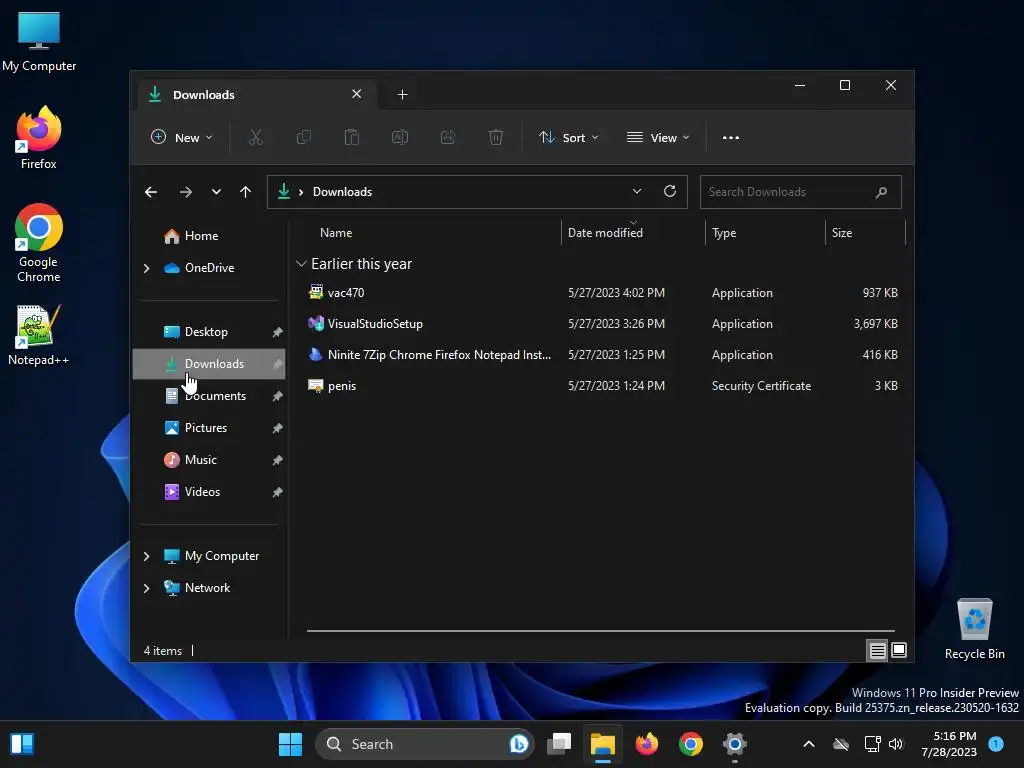1024x768 pixels.
Task: Open Settings gear in taskbar
Action: click(735, 744)
